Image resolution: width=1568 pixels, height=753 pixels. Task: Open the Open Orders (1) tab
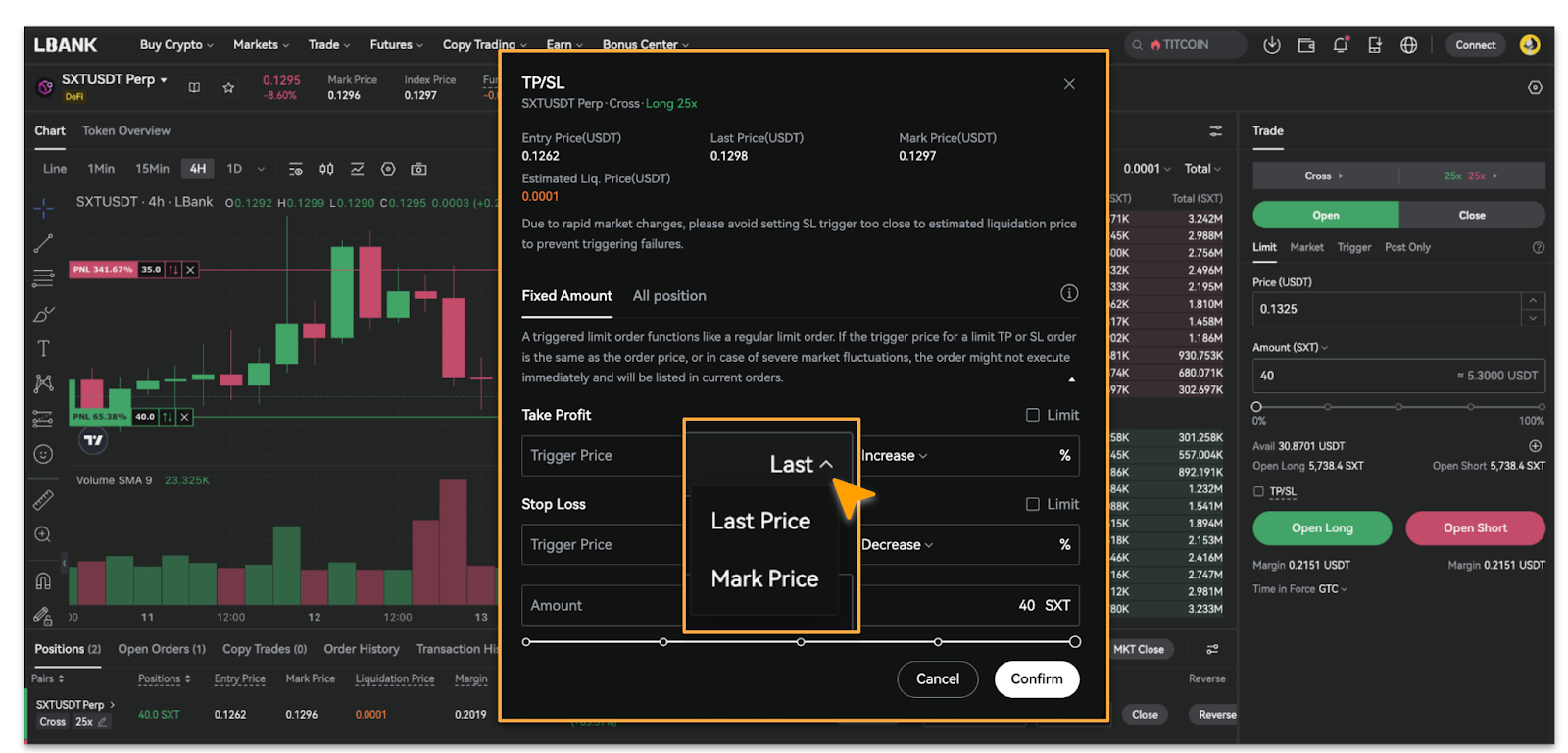pyautogui.click(x=162, y=649)
